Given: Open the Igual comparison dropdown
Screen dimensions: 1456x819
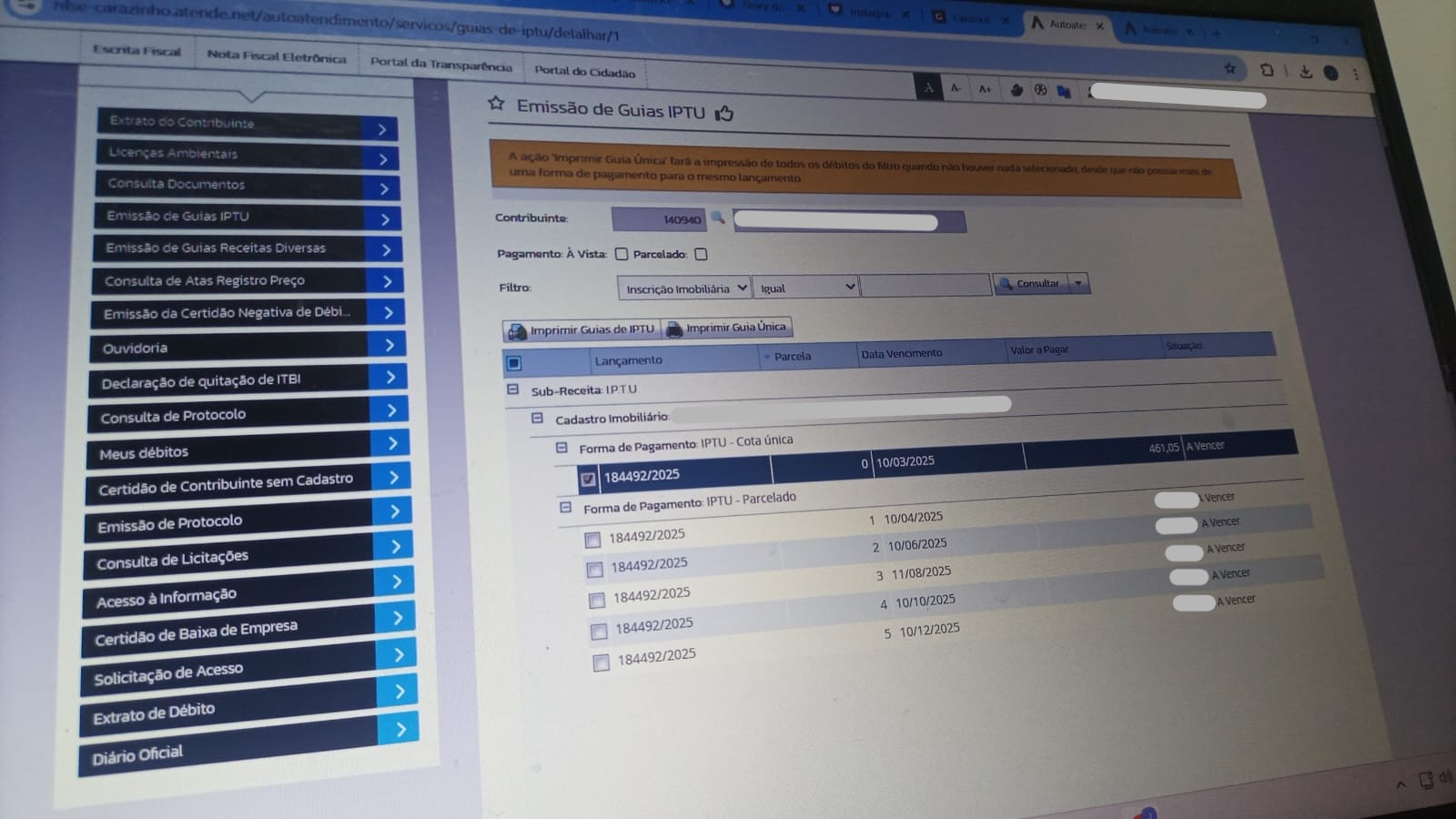Looking at the screenshot, I should (807, 288).
